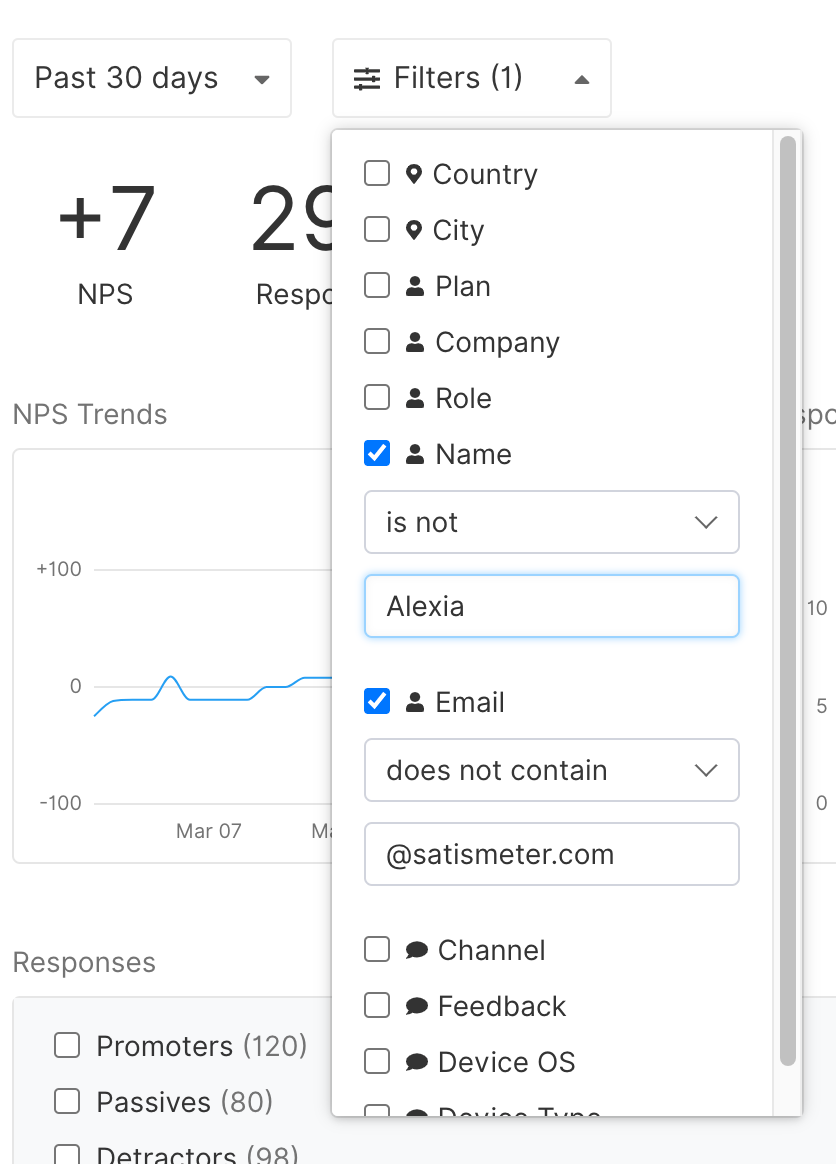Screen dimensions: 836x1164
Task: Click the Name value field containing Alexia
Action: (x=552, y=606)
